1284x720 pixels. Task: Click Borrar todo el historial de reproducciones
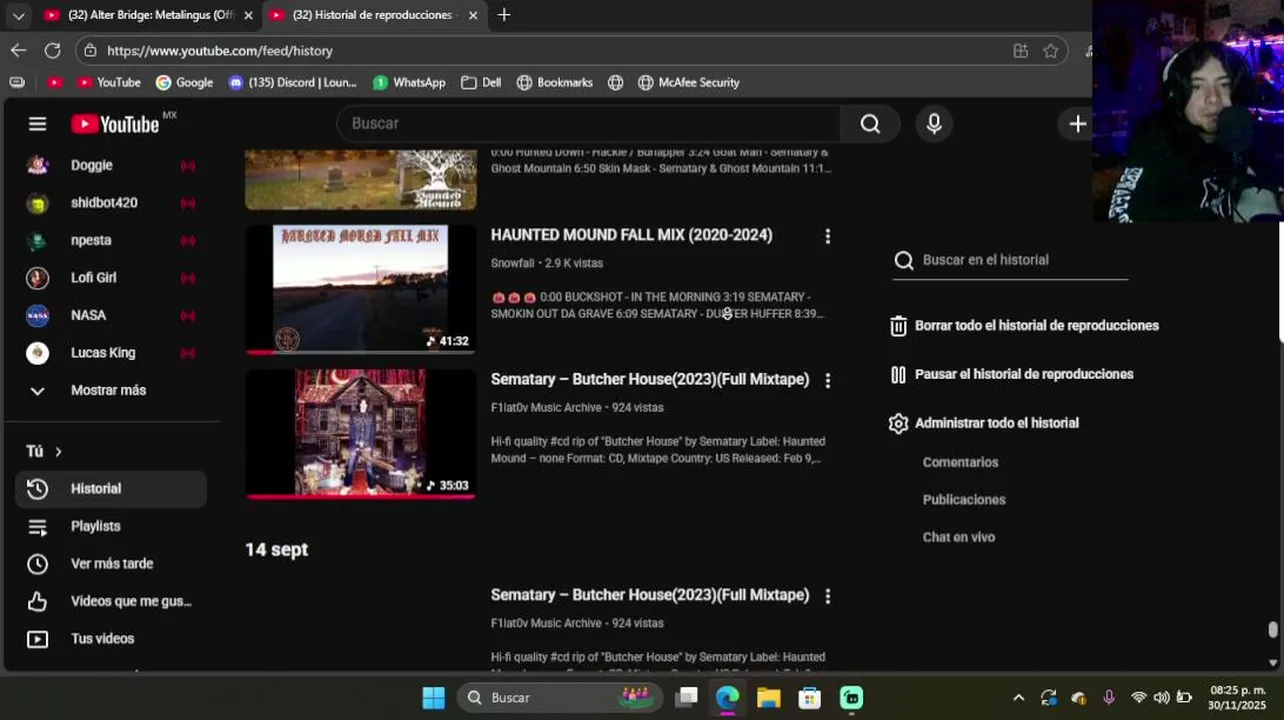1024,325
